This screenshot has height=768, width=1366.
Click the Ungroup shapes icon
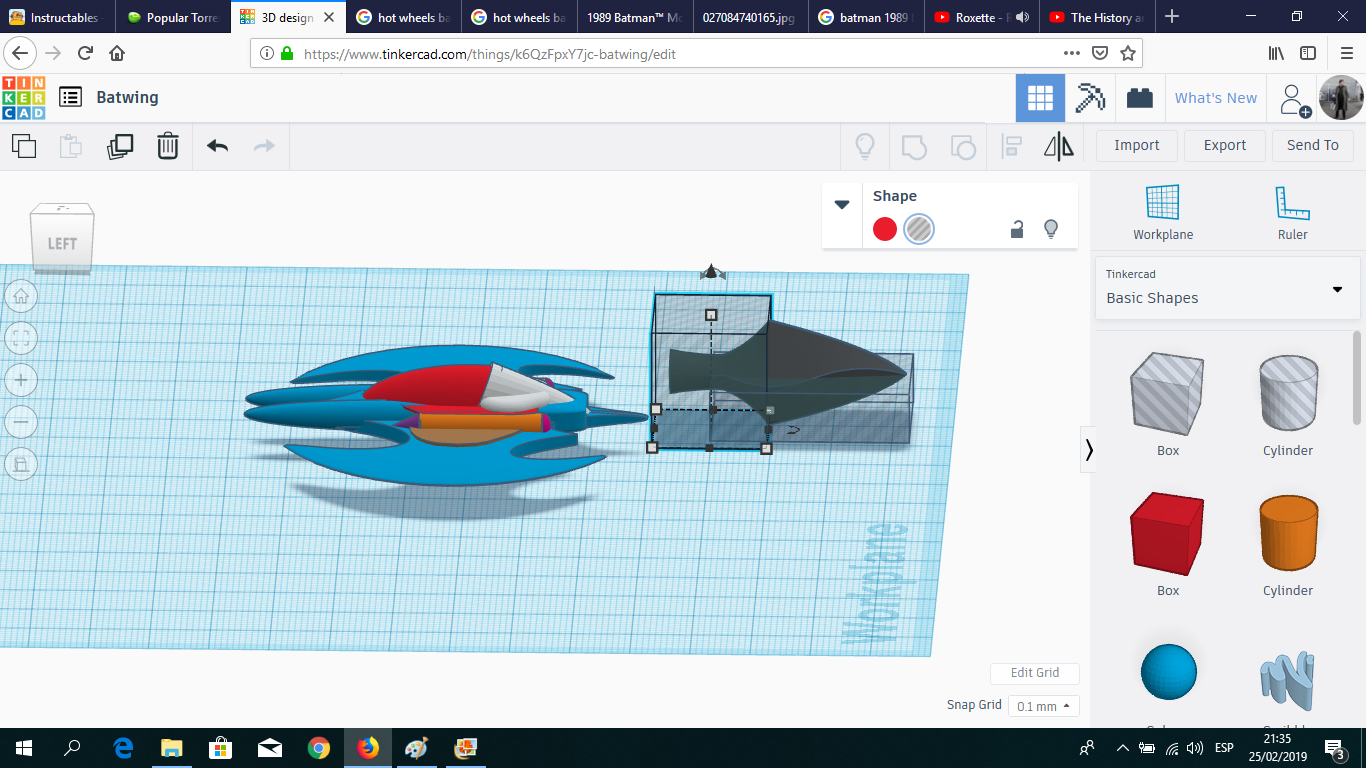[x=962, y=147]
